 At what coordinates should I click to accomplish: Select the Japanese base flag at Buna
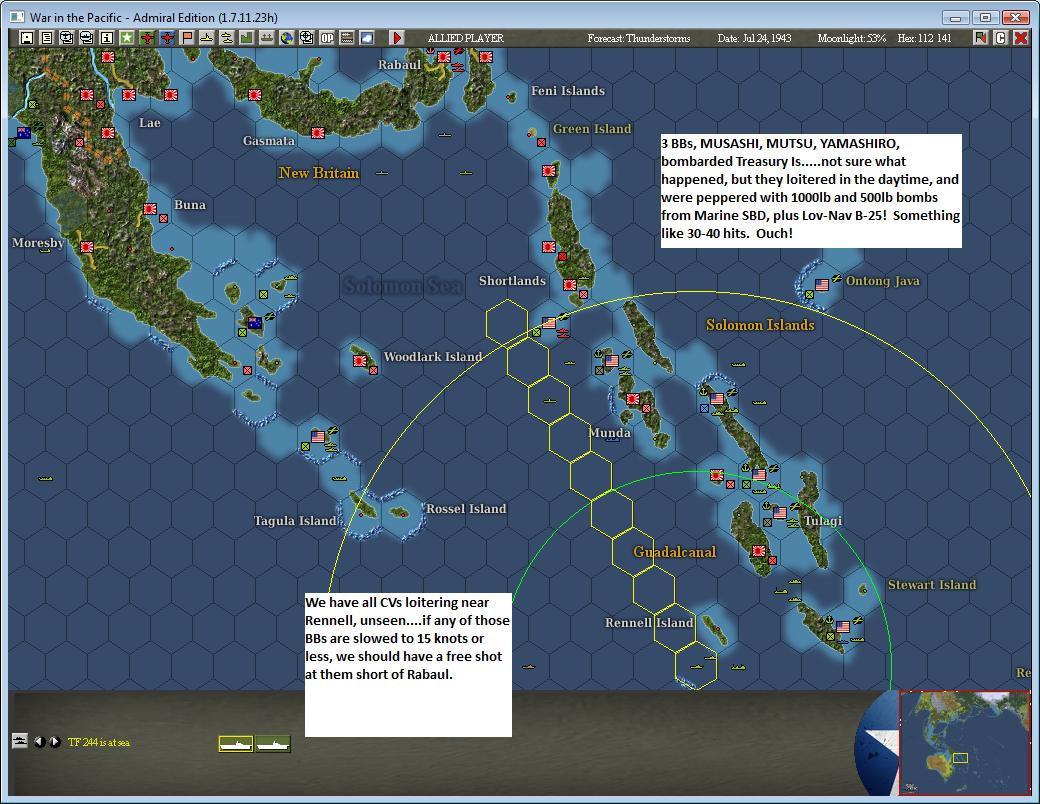click(151, 209)
